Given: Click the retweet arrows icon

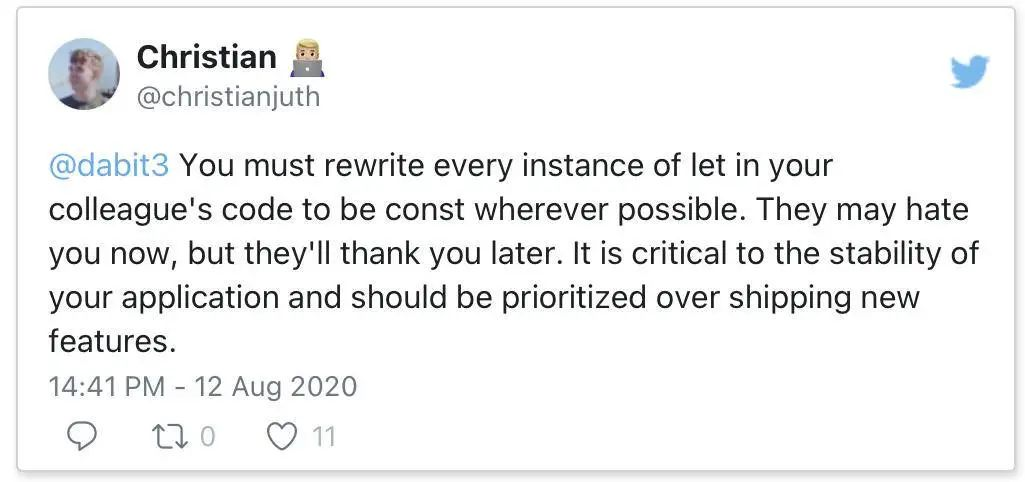Looking at the screenshot, I should click(x=169, y=437).
